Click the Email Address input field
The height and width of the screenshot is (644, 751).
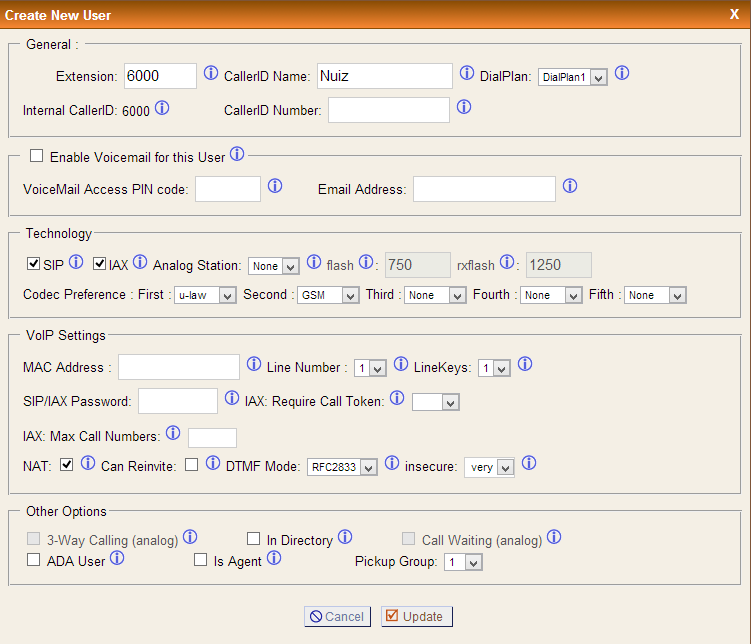[484, 189]
